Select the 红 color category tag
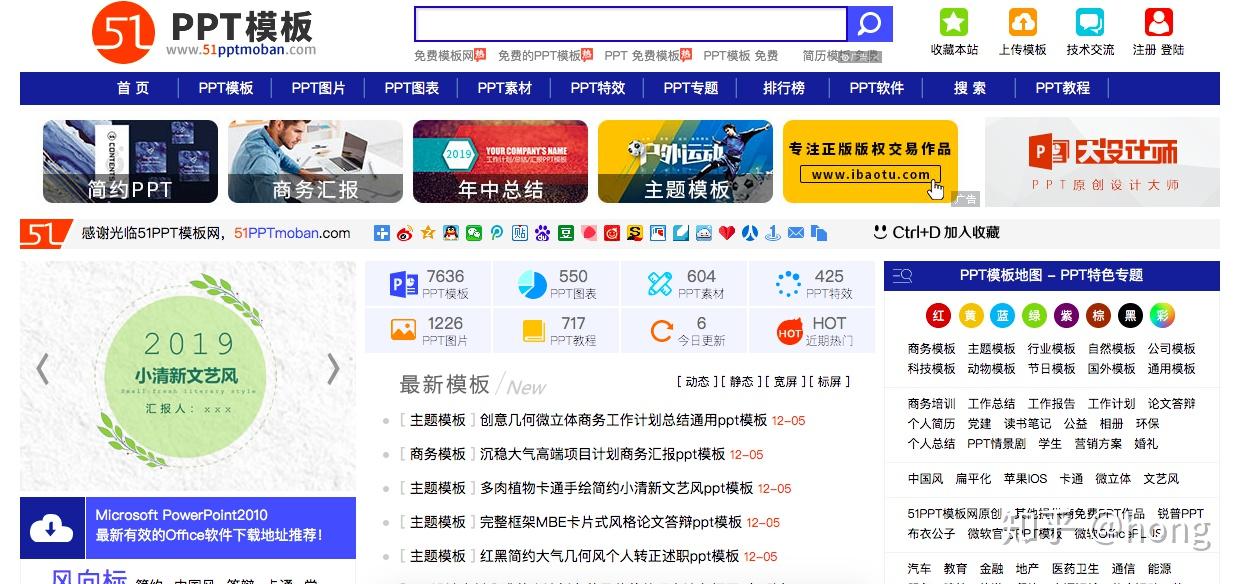 938,315
